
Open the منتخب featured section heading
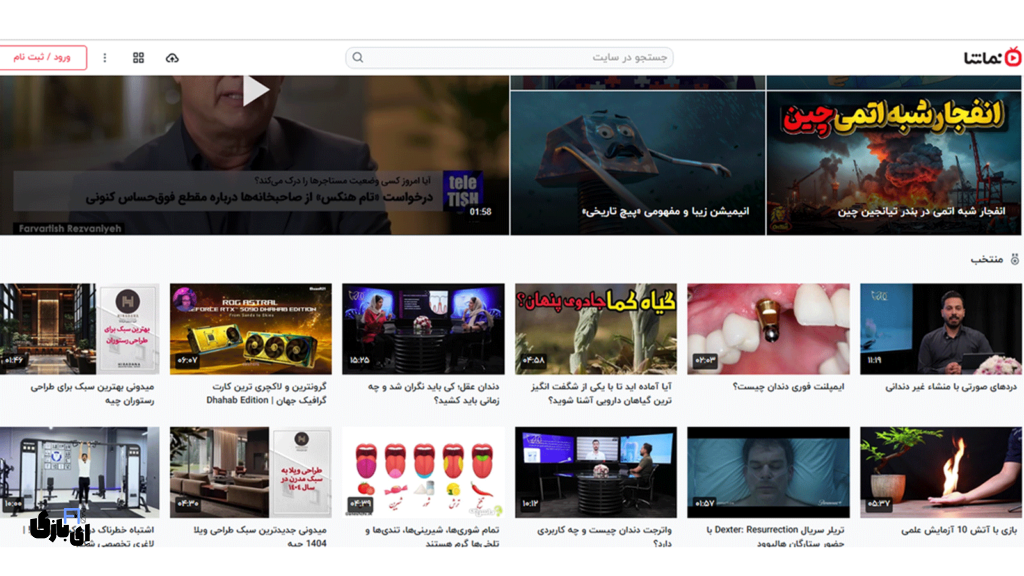point(986,260)
